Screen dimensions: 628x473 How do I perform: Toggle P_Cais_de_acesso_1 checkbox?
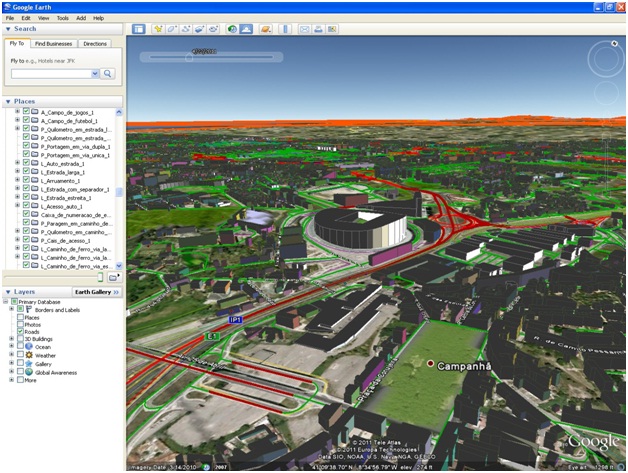click(26, 240)
